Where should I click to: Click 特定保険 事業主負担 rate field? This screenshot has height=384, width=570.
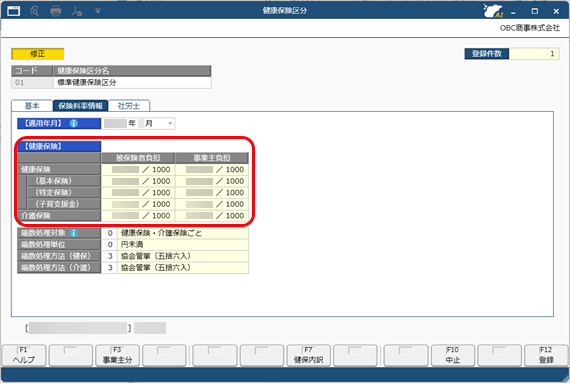pos(212,193)
